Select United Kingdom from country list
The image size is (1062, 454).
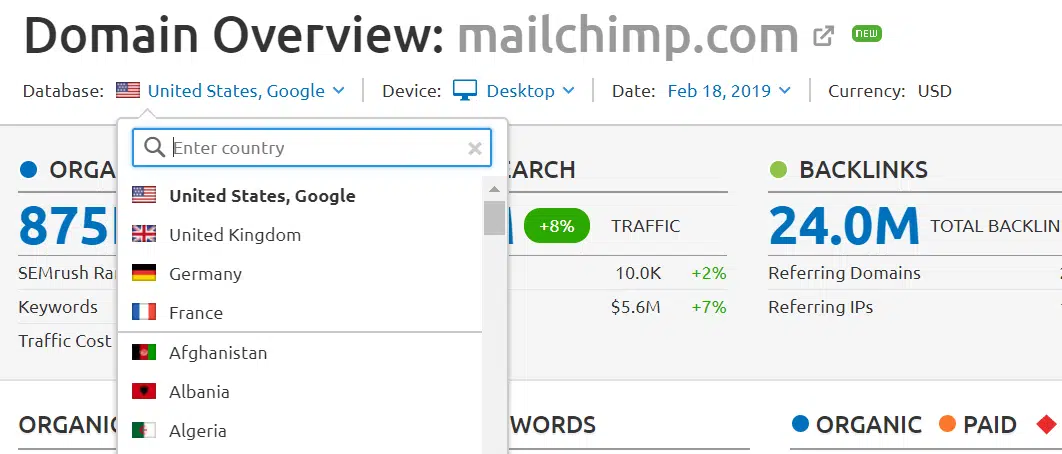tap(235, 235)
